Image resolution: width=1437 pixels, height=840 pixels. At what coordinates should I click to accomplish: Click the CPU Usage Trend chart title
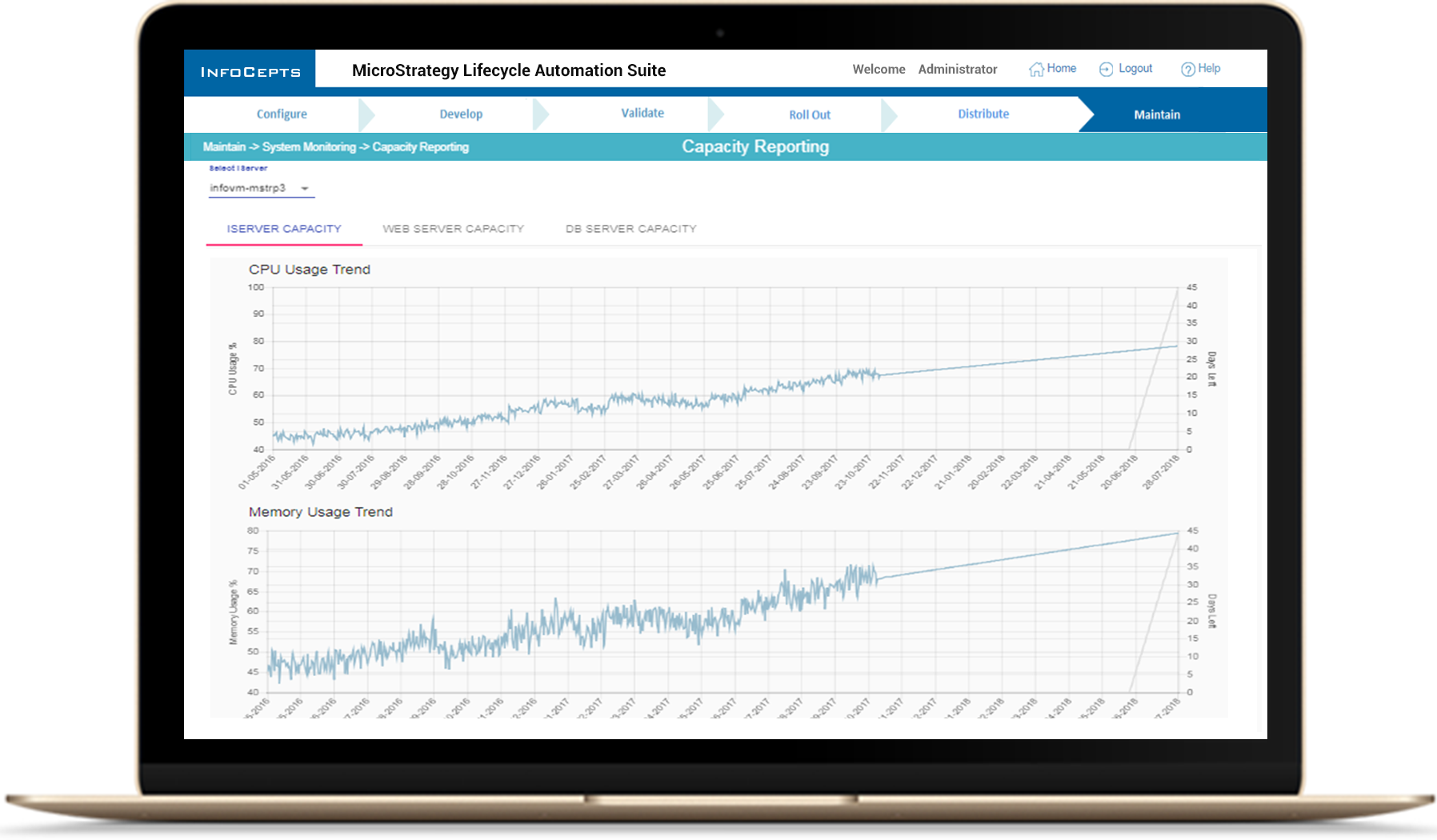tap(310, 270)
